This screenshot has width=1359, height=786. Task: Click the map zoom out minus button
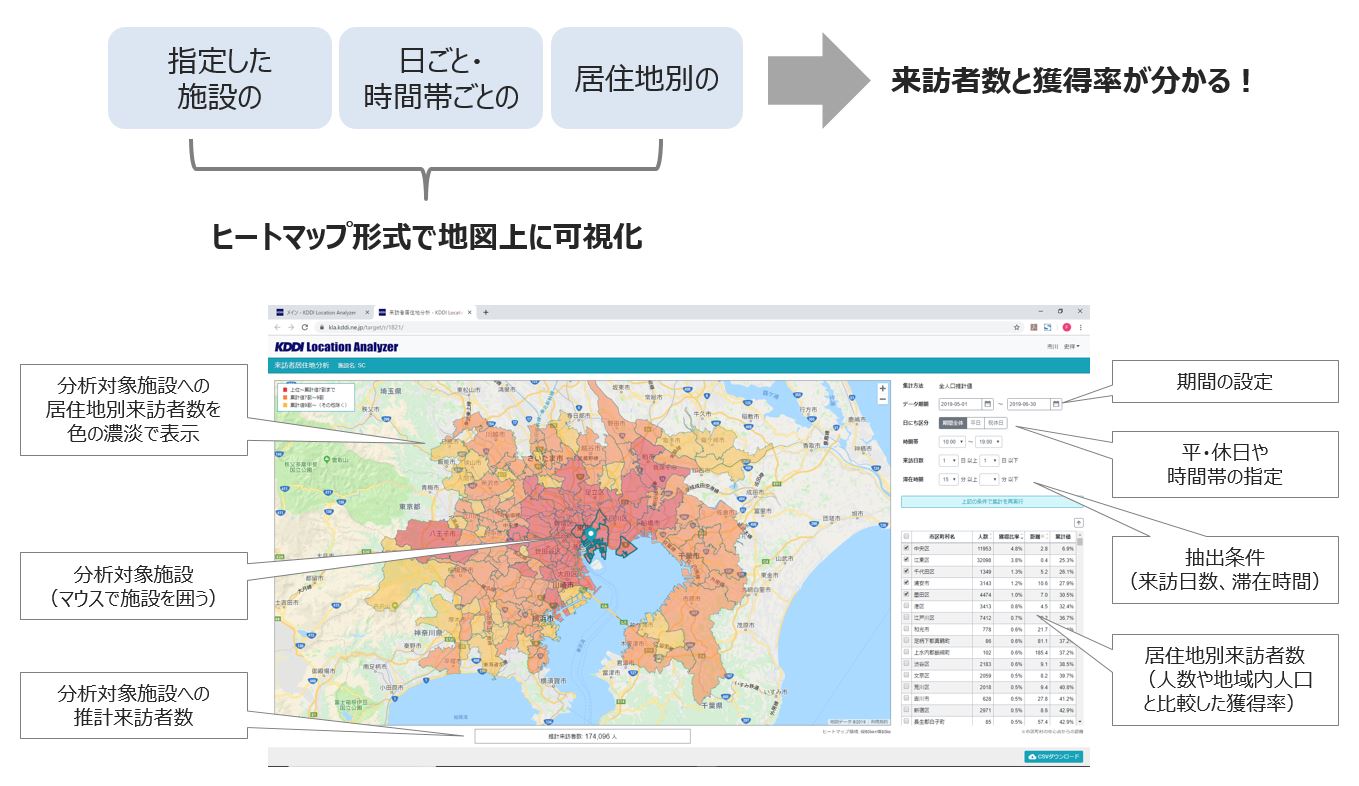pos(882,399)
